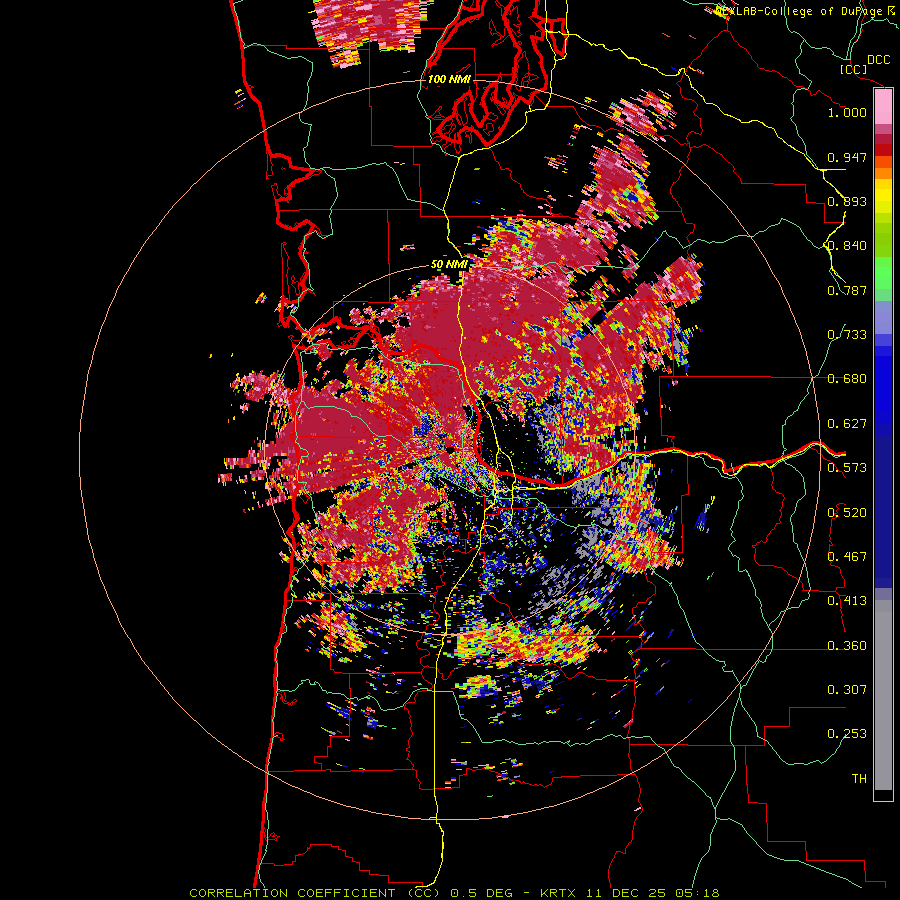The image size is (900, 900).
Task: Click the DCC label above the scale
Action: click(879, 60)
